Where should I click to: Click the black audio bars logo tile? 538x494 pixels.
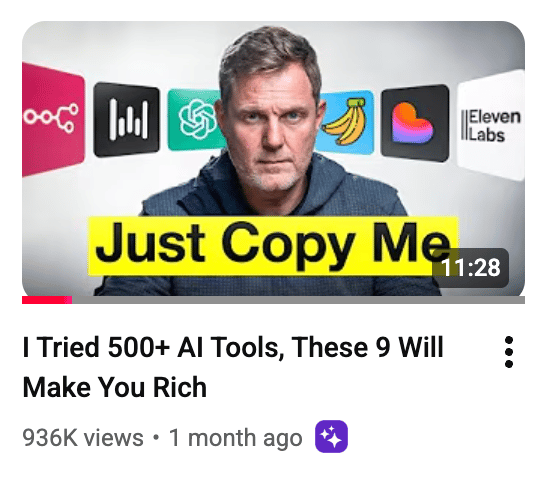127,119
